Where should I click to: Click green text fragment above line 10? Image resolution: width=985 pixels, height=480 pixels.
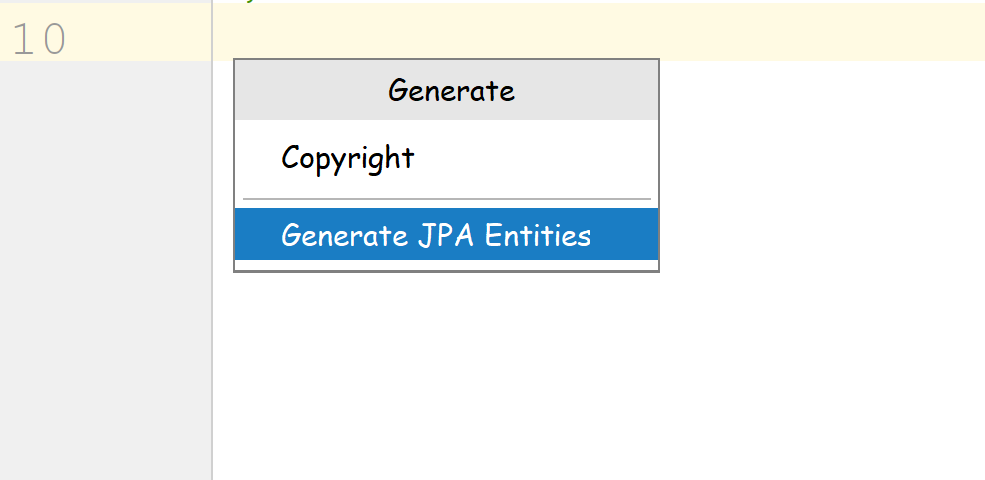250,1
